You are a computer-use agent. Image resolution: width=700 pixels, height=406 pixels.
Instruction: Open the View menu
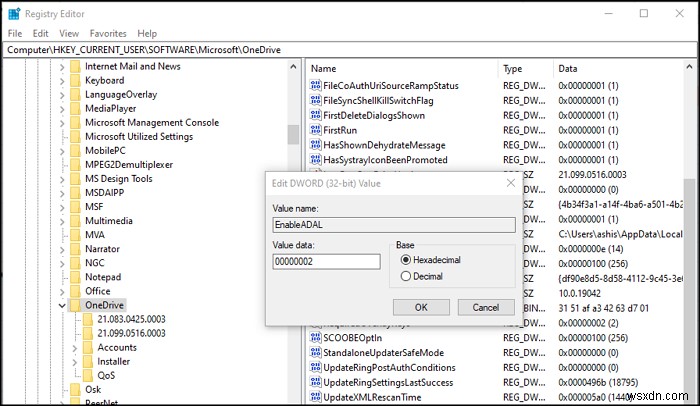69,33
